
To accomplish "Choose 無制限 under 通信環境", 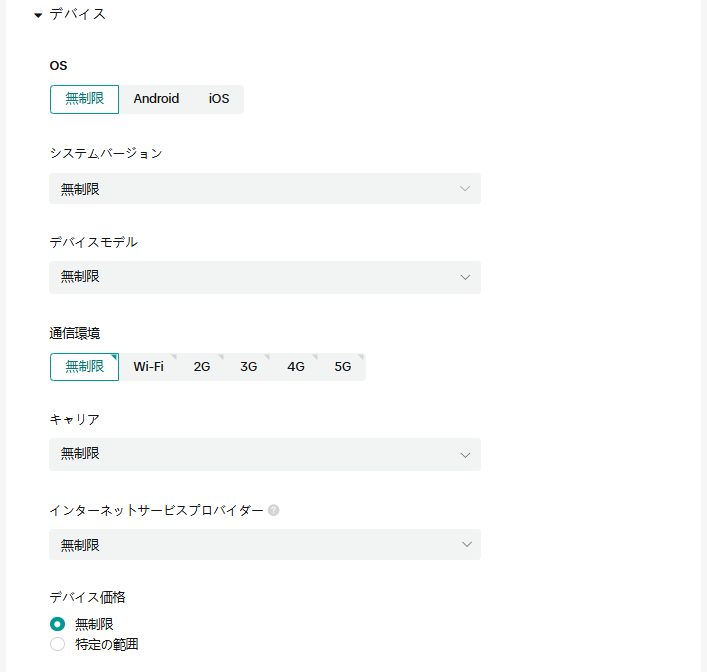I will (84, 367).
